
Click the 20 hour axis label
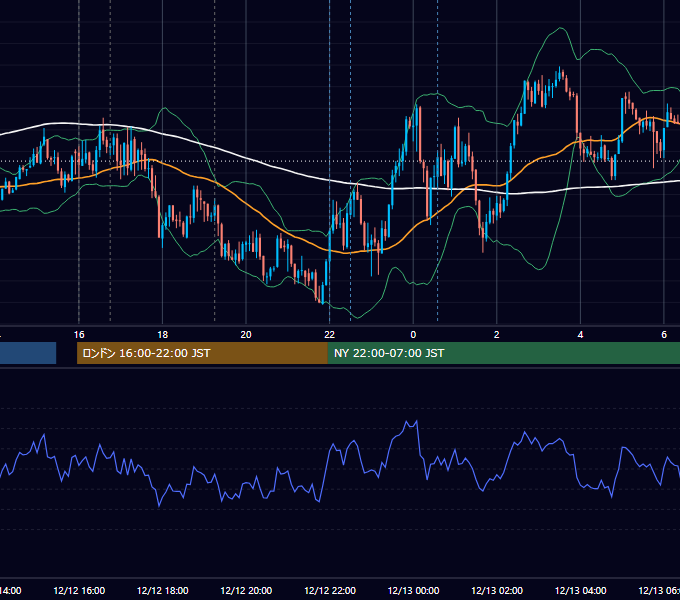[246, 335]
